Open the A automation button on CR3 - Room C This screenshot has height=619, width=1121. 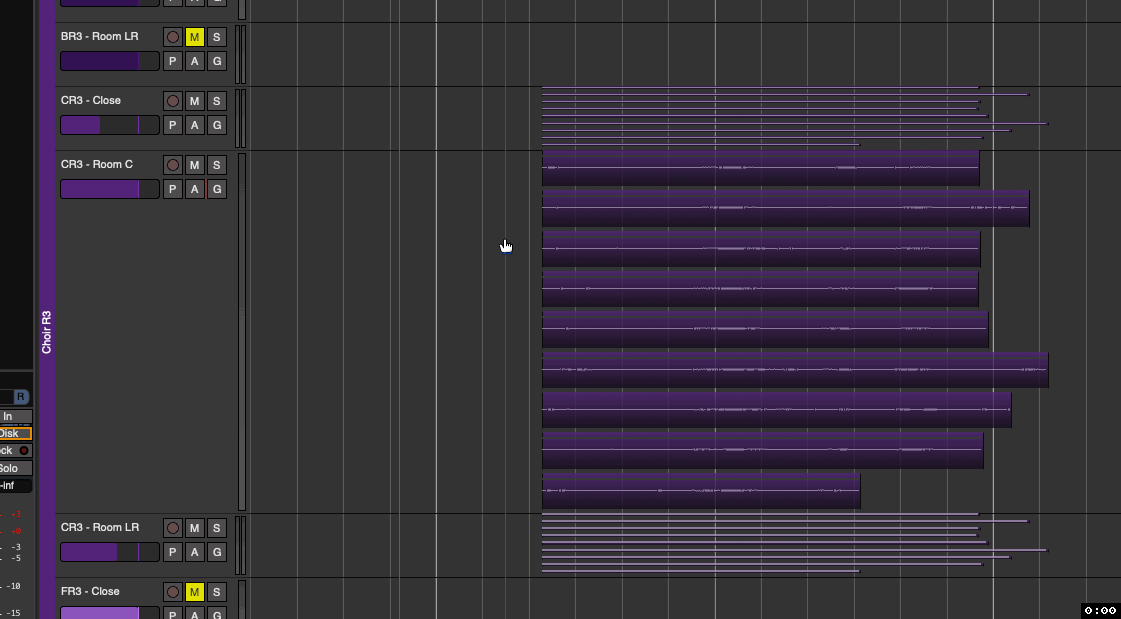coord(194,188)
